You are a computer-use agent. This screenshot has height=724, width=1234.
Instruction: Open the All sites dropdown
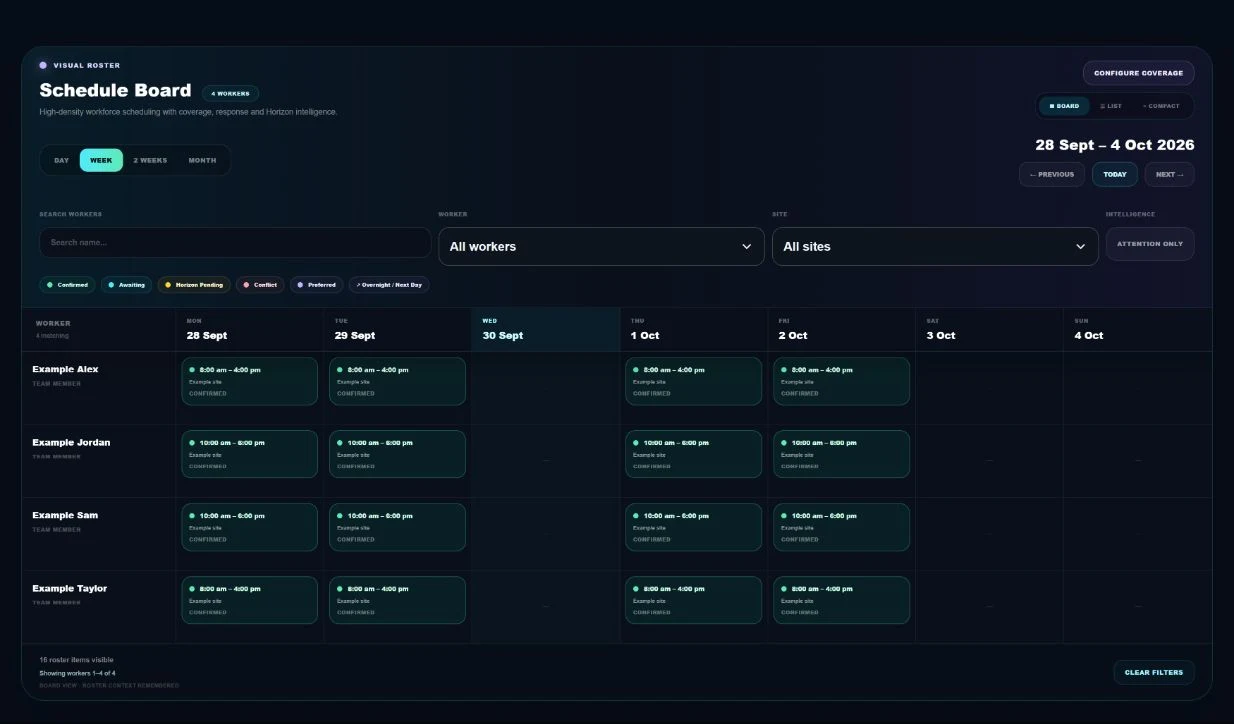pos(935,246)
